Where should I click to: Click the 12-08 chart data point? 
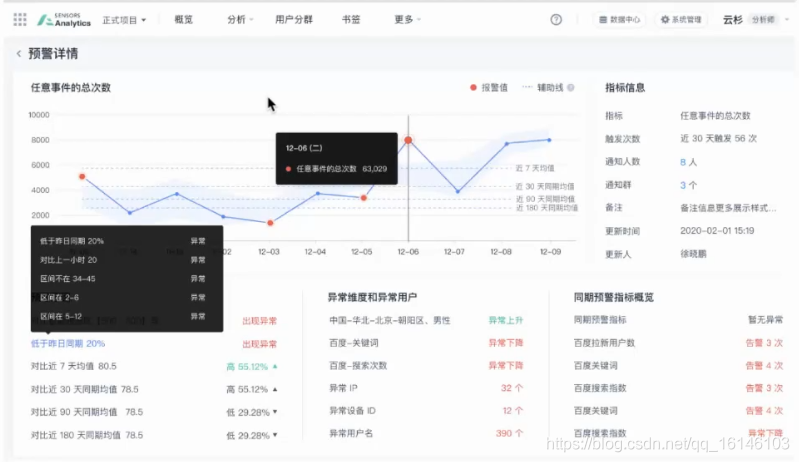[x=507, y=144]
